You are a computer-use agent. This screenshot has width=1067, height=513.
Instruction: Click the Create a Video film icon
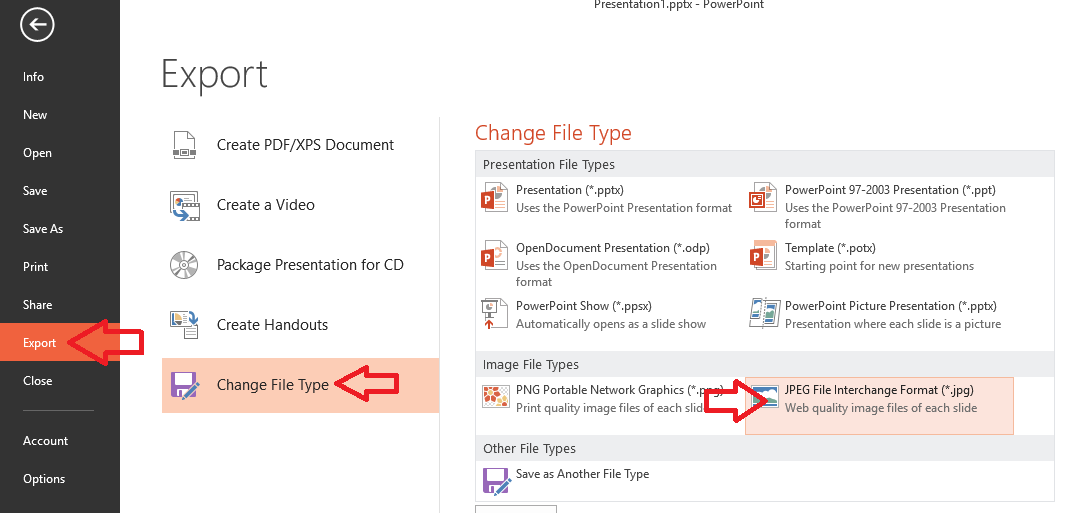pyautogui.click(x=184, y=205)
